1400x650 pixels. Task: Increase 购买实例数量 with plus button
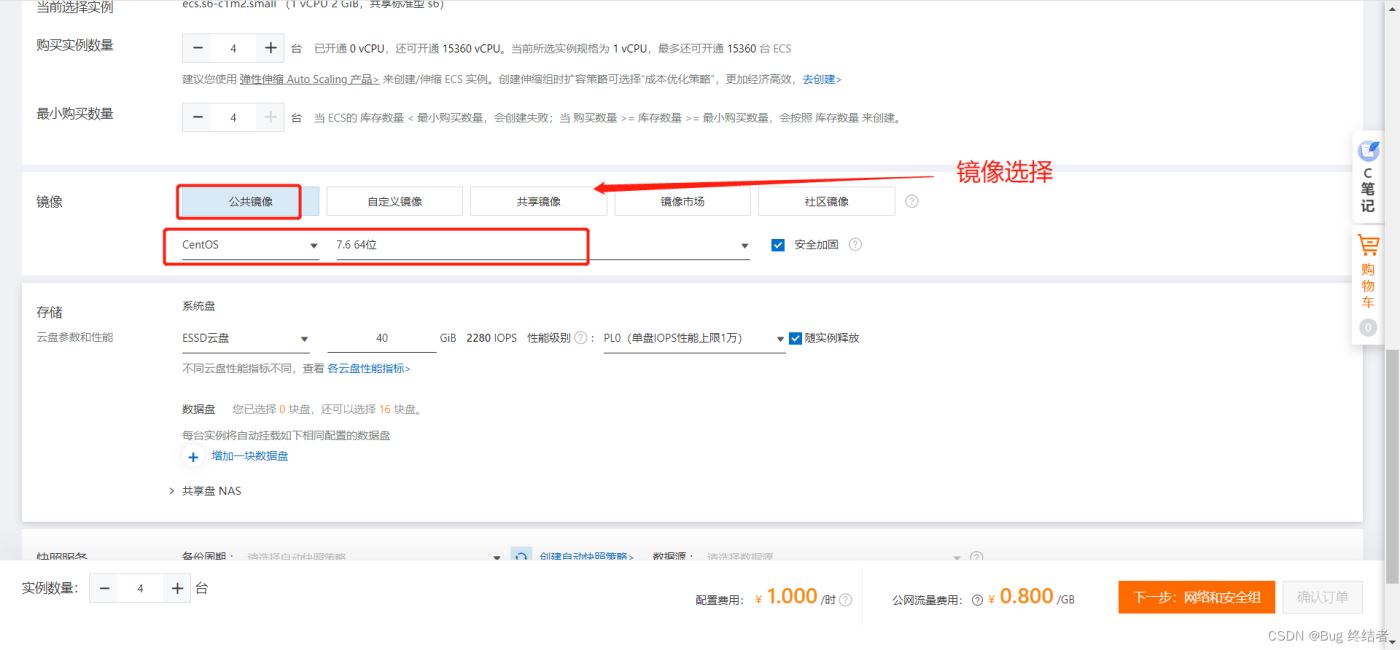[x=270, y=48]
